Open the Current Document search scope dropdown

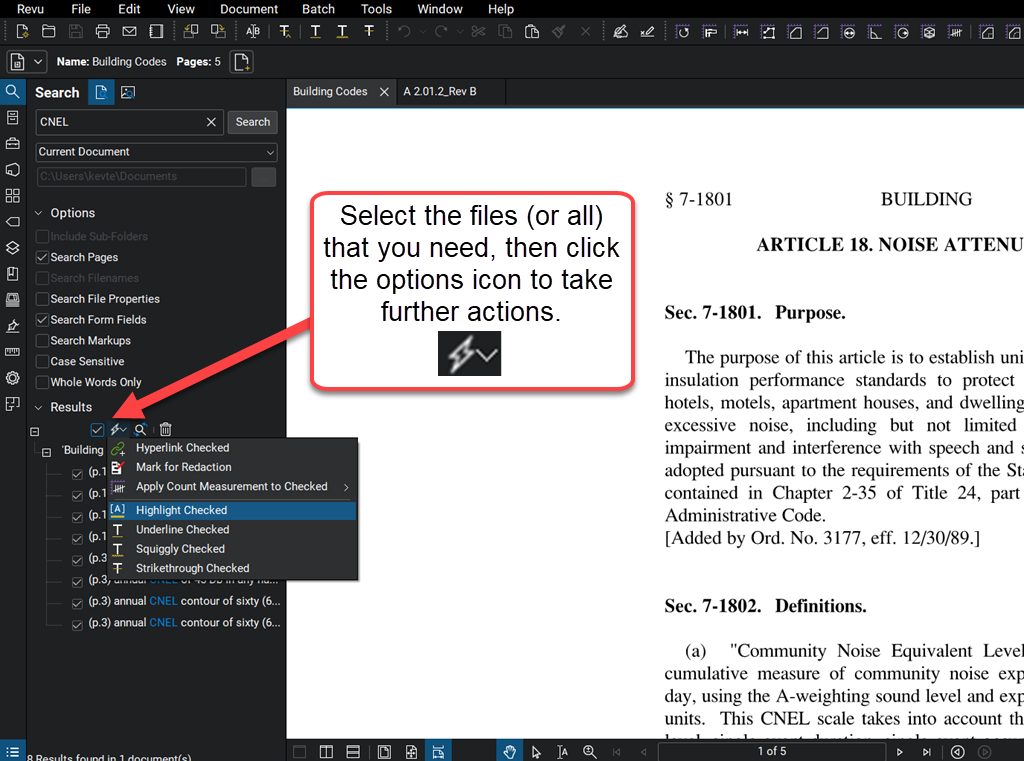coord(155,151)
